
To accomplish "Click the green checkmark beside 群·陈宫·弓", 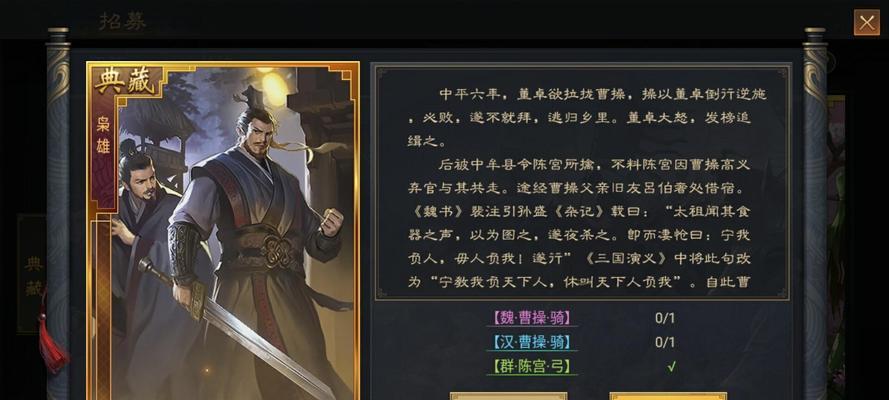I will tap(671, 367).
